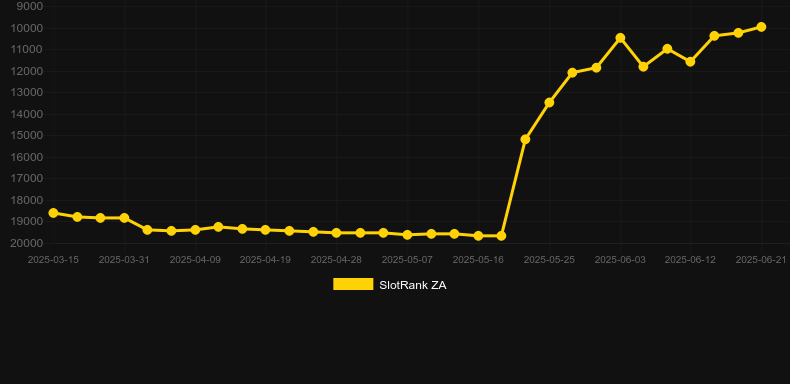The image size is (790, 384).
Task: Click the 2025-06-03 x-axis date label
Action: pos(620,260)
